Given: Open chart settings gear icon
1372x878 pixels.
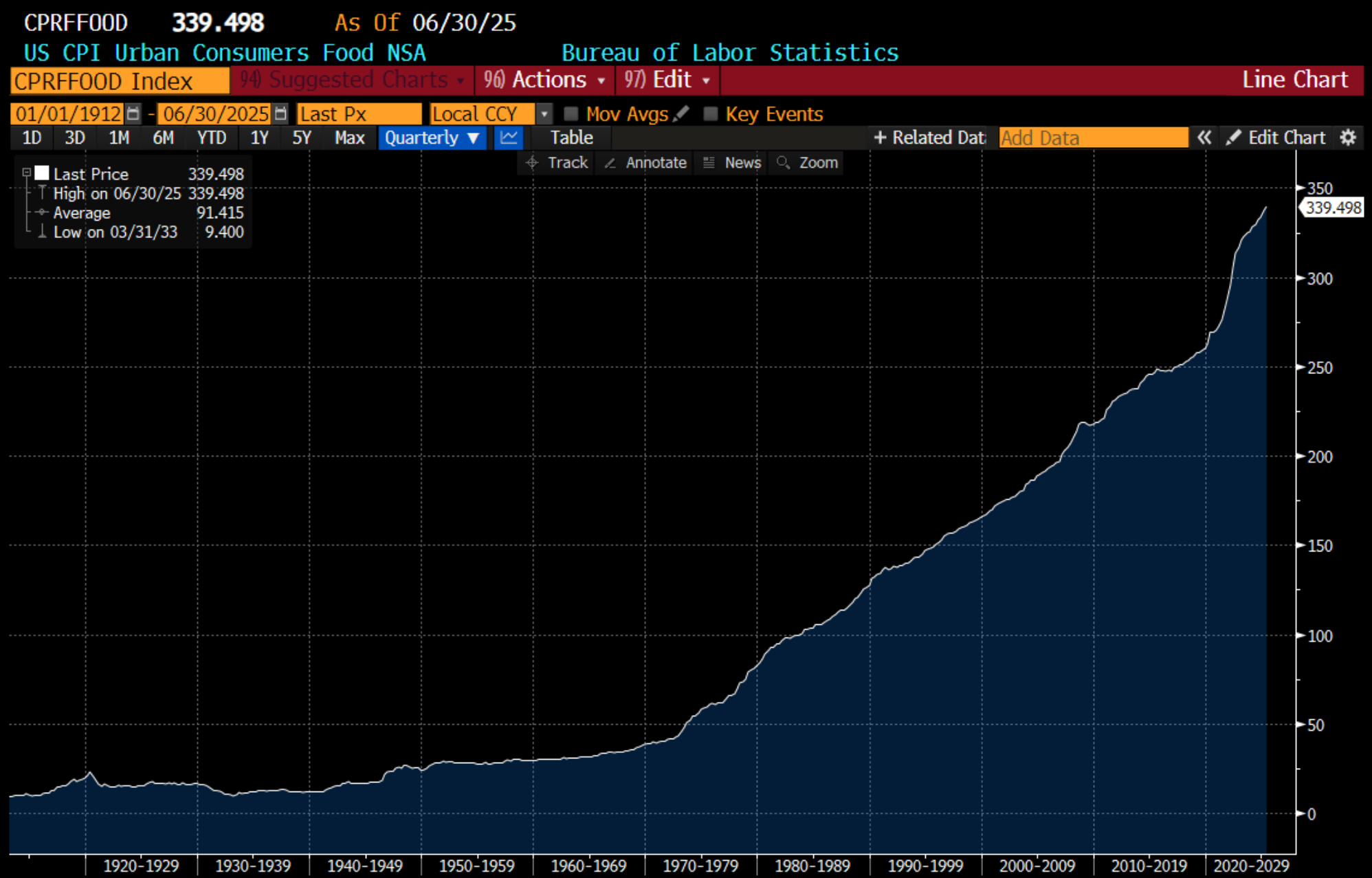Looking at the screenshot, I should (1348, 138).
